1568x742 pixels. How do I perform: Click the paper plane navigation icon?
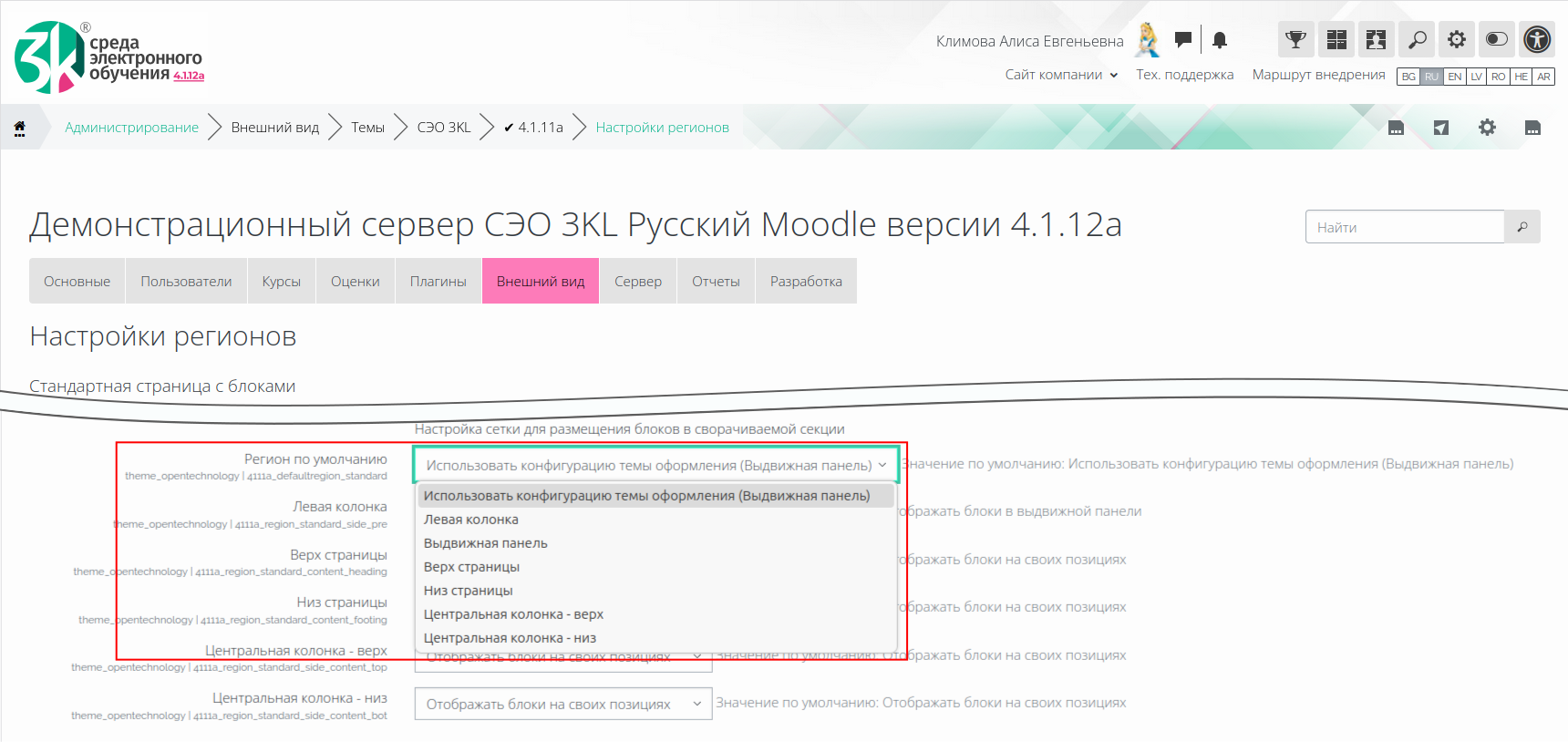pyautogui.click(x=1441, y=128)
